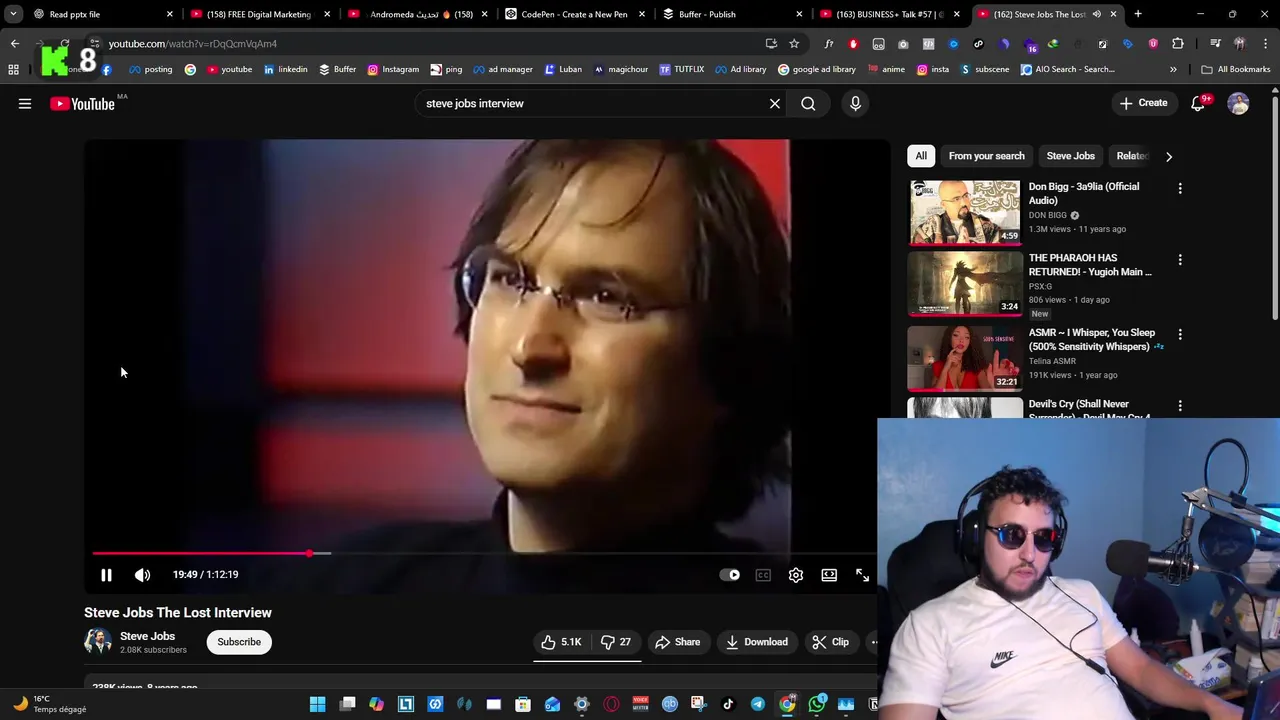The image size is (1280, 720).
Task: Switch to theater mode view
Action: (829, 575)
